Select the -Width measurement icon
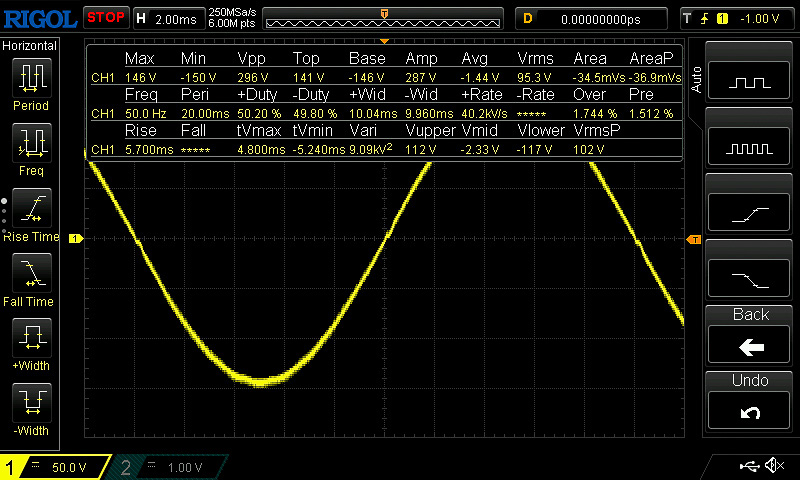The width and height of the screenshot is (800, 480). 32,402
